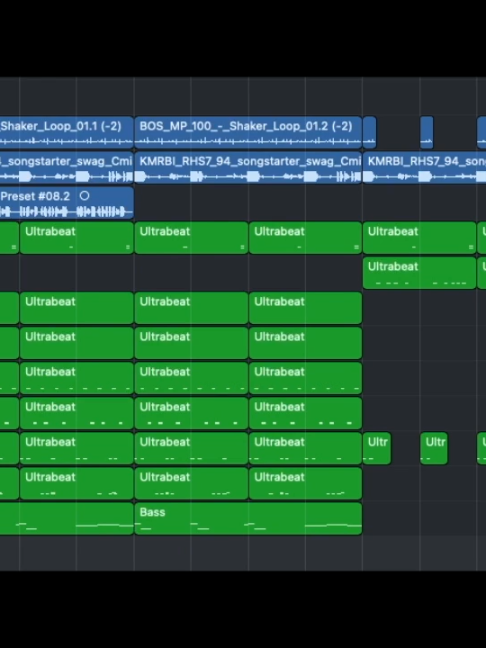Click the empty lane right of Preset #08.2
Screen dimensions: 486x648
point(310,202)
